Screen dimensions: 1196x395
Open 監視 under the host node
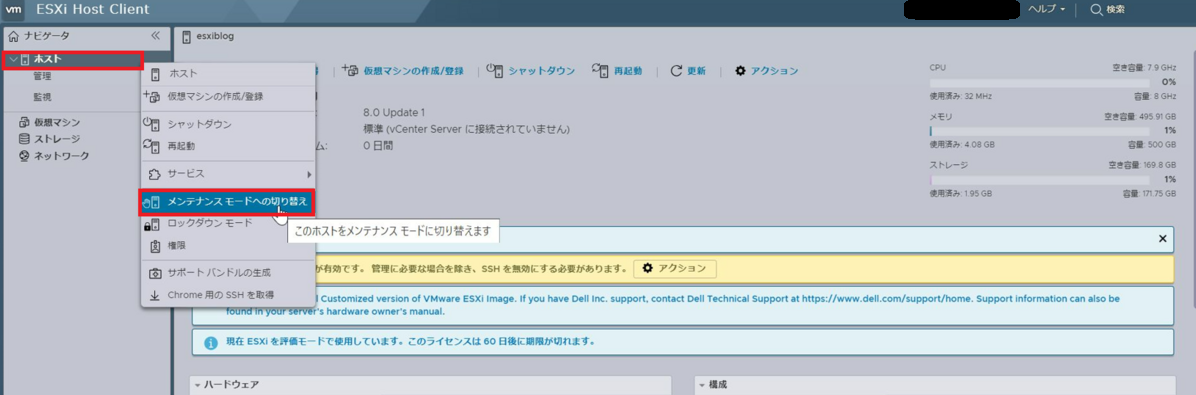(x=43, y=97)
